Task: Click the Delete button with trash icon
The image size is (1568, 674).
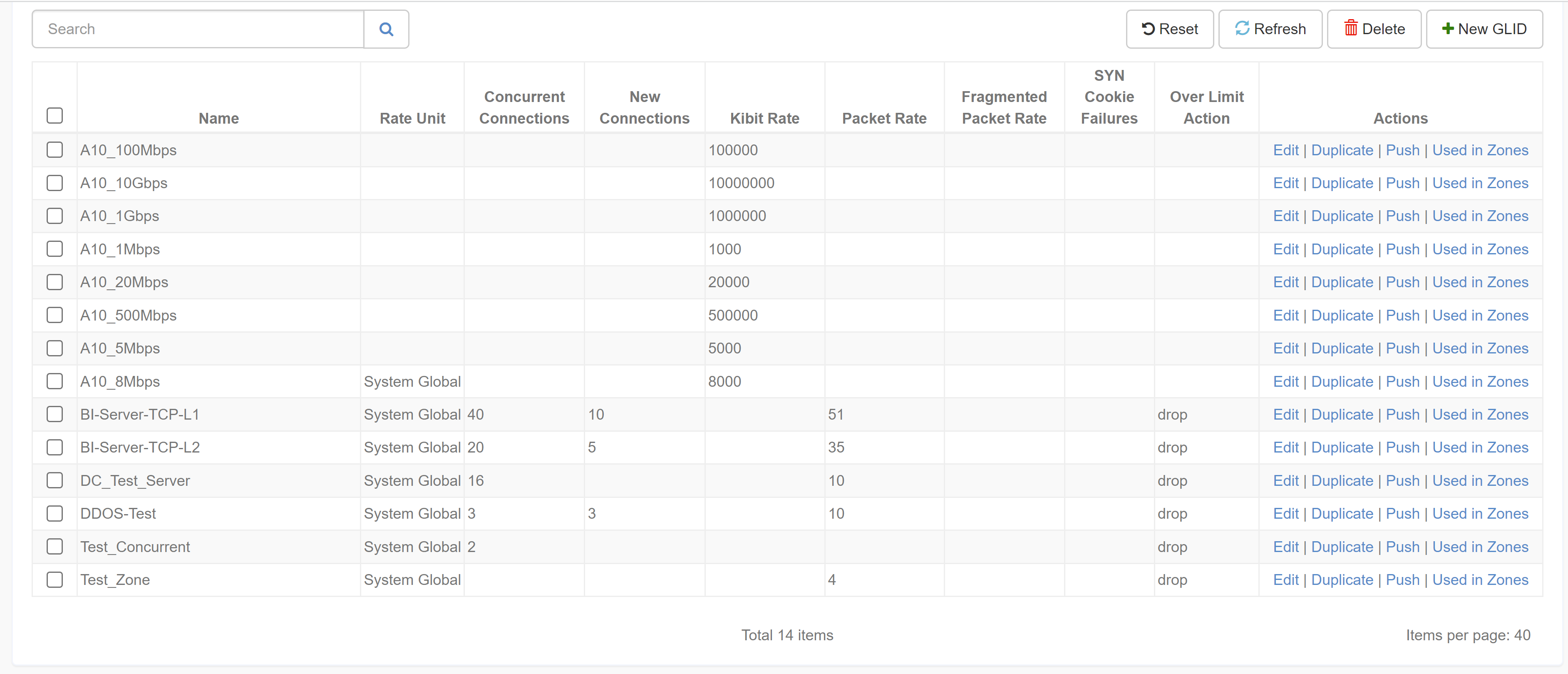Action: pyautogui.click(x=1374, y=29)
